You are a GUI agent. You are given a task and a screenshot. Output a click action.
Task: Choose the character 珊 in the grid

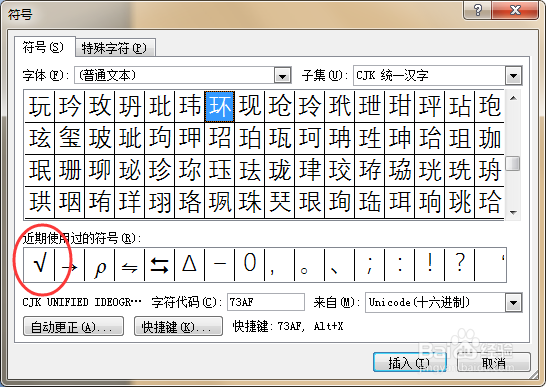point(69,170)
